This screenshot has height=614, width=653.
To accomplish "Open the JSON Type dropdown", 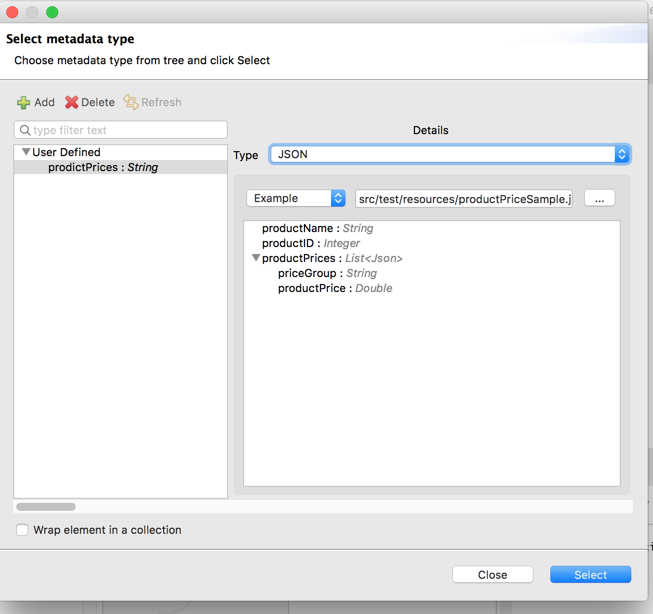I will (x=450, y=155).
